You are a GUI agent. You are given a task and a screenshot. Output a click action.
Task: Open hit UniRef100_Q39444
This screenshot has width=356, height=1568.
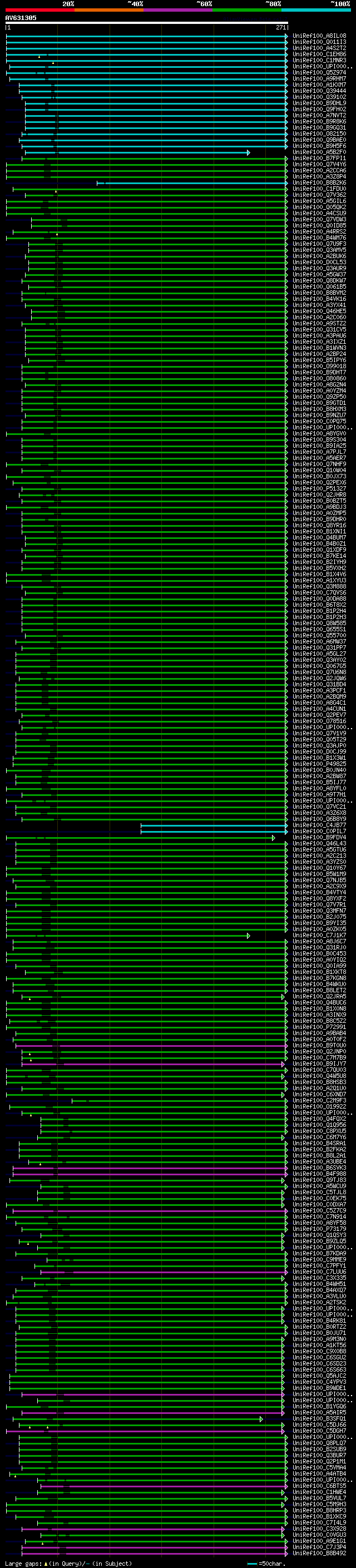[x=319, y=91]
